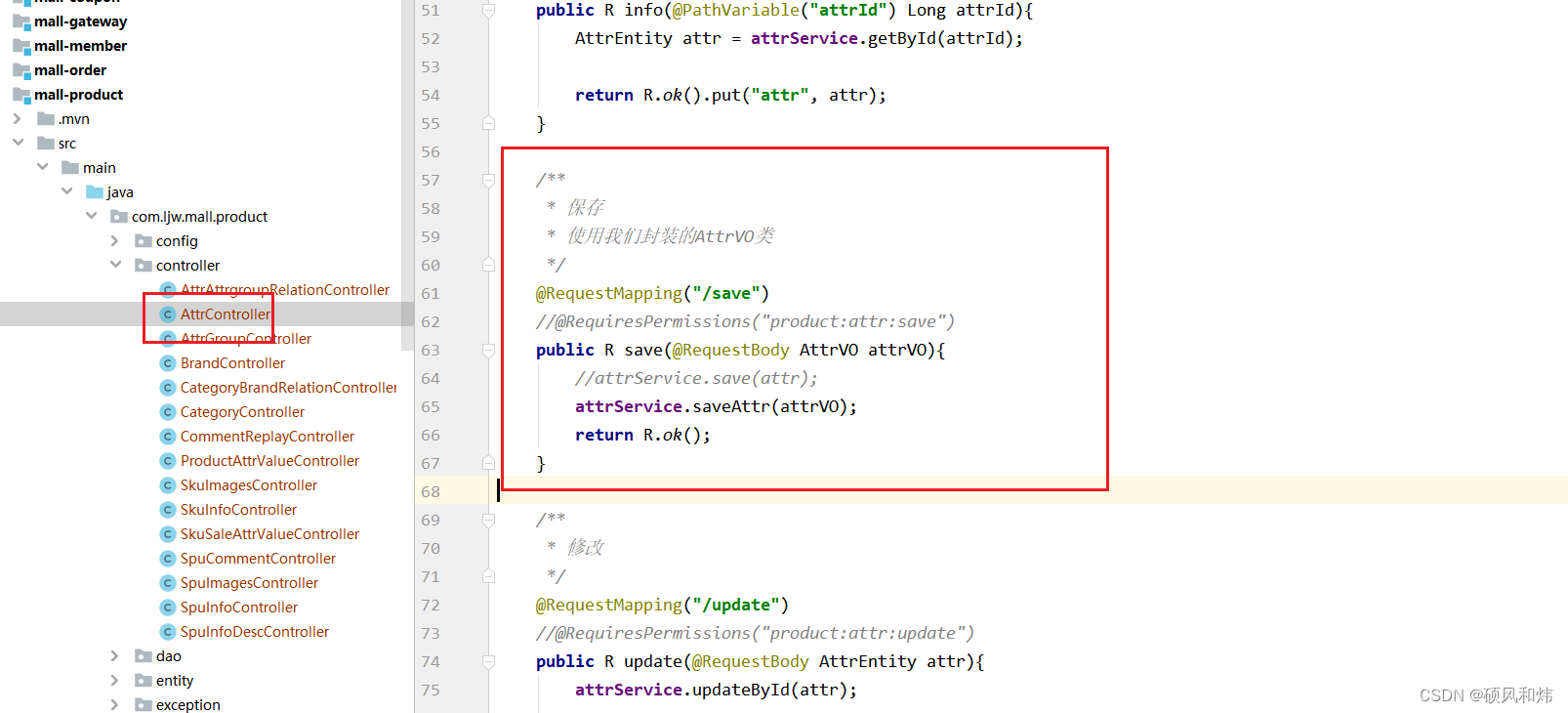This screenshot has height=713, width=1568.
Task: Open SpuInfoController file
Action: 239,608
